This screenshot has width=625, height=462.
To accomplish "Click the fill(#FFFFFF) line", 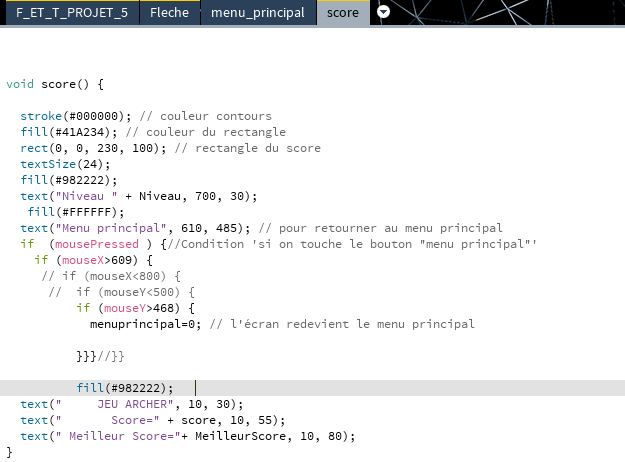I will pos(76,212).
